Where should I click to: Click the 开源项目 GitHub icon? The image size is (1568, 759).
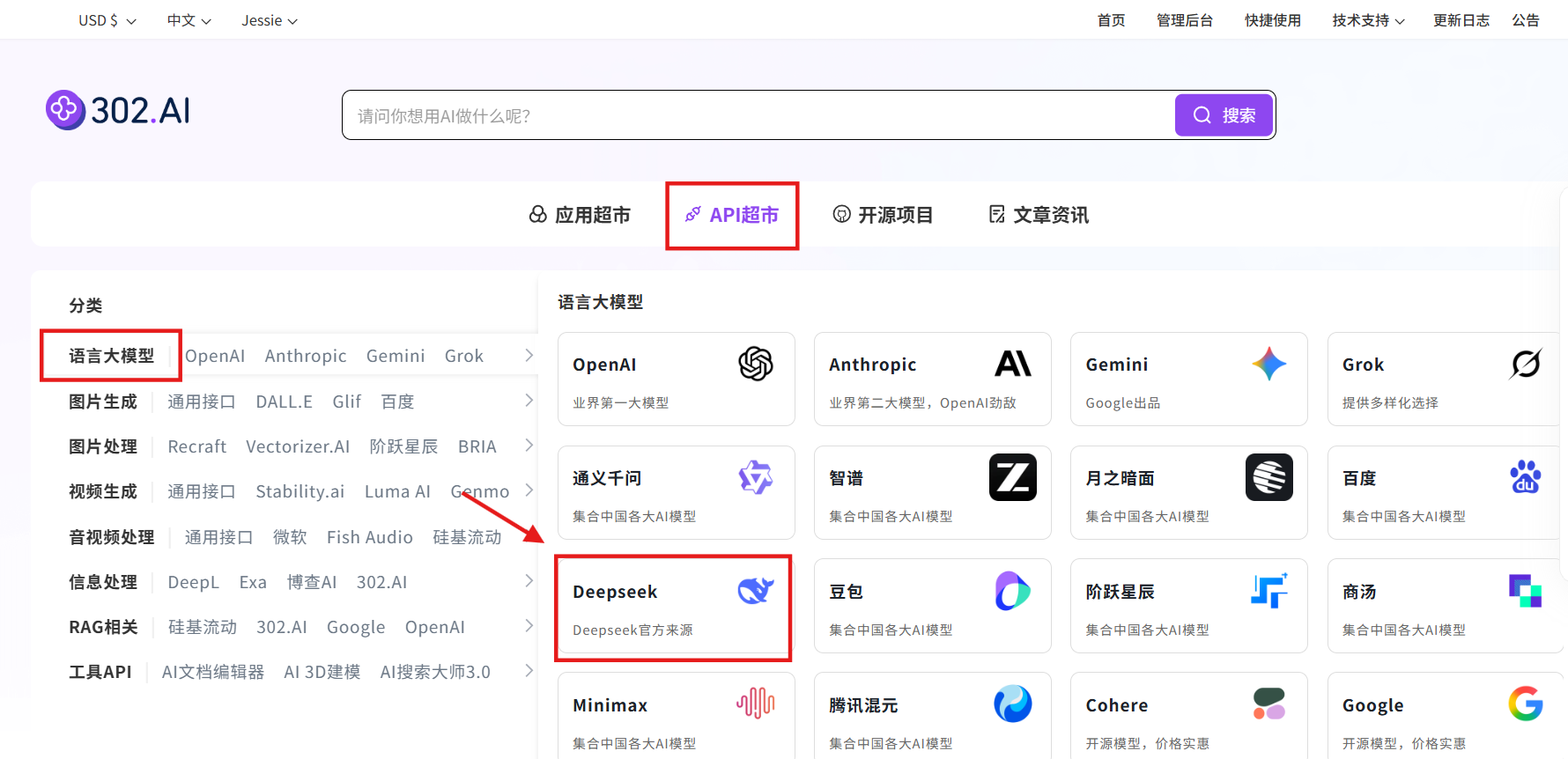click(842, 215)
